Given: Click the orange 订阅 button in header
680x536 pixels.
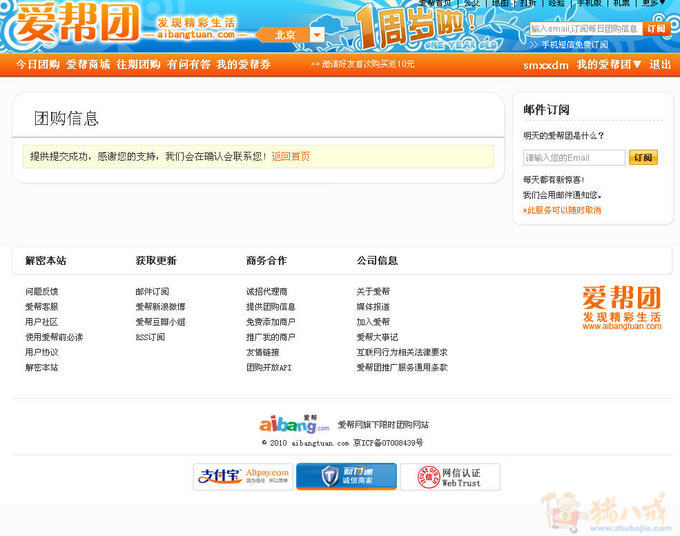Looking at the screenshot, I should click(656, 29).
